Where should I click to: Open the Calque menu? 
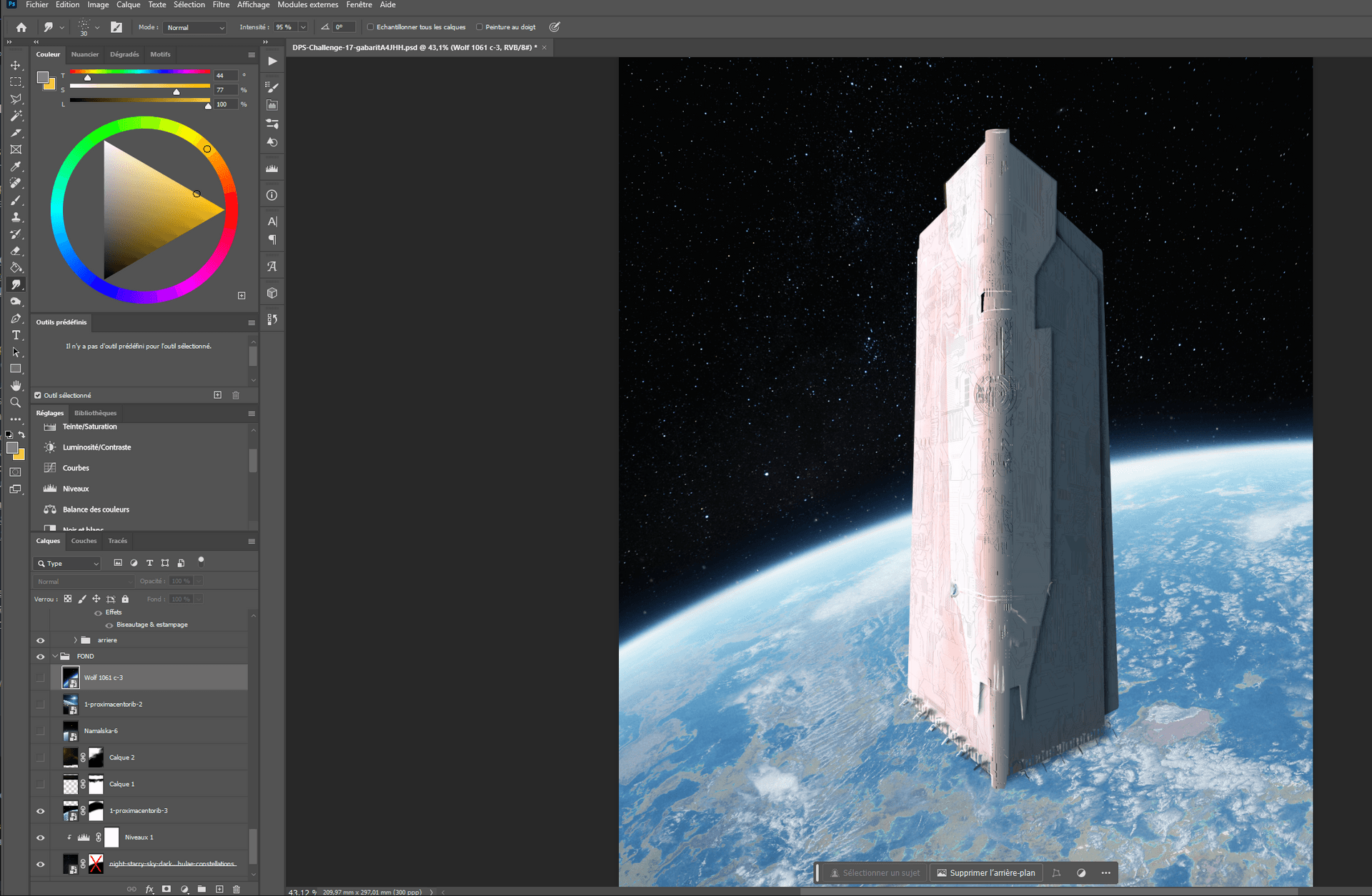pyautogui.click(x=129, y=5)
